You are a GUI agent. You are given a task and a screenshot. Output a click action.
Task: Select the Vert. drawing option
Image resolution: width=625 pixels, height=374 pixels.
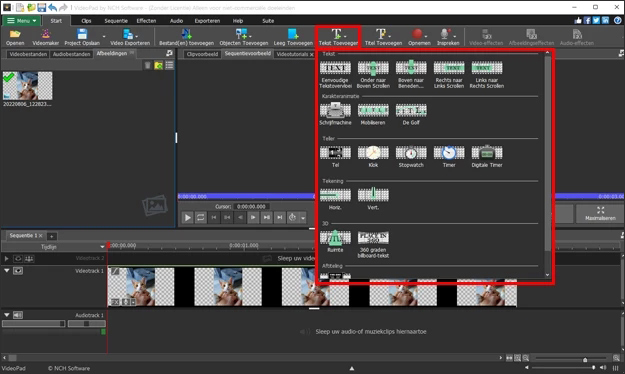pyautogui.click(x=373, y=199)
